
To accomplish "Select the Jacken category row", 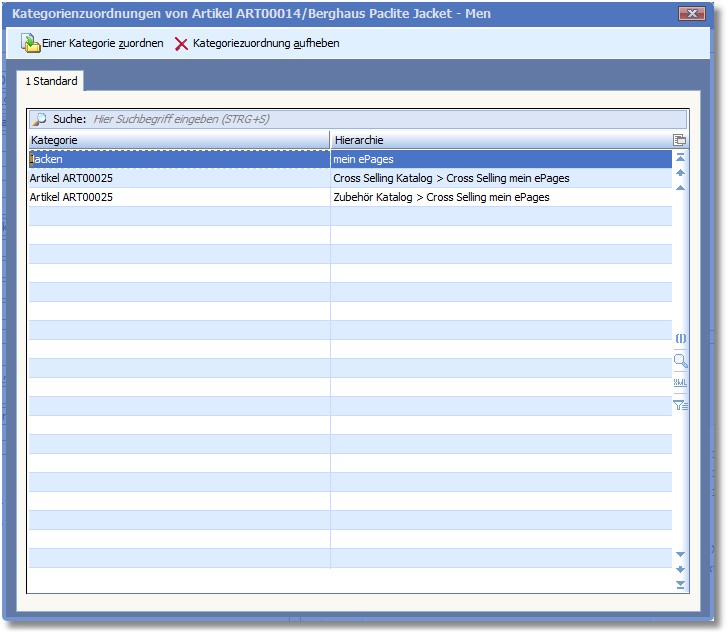I will click(x=178, y=159).
